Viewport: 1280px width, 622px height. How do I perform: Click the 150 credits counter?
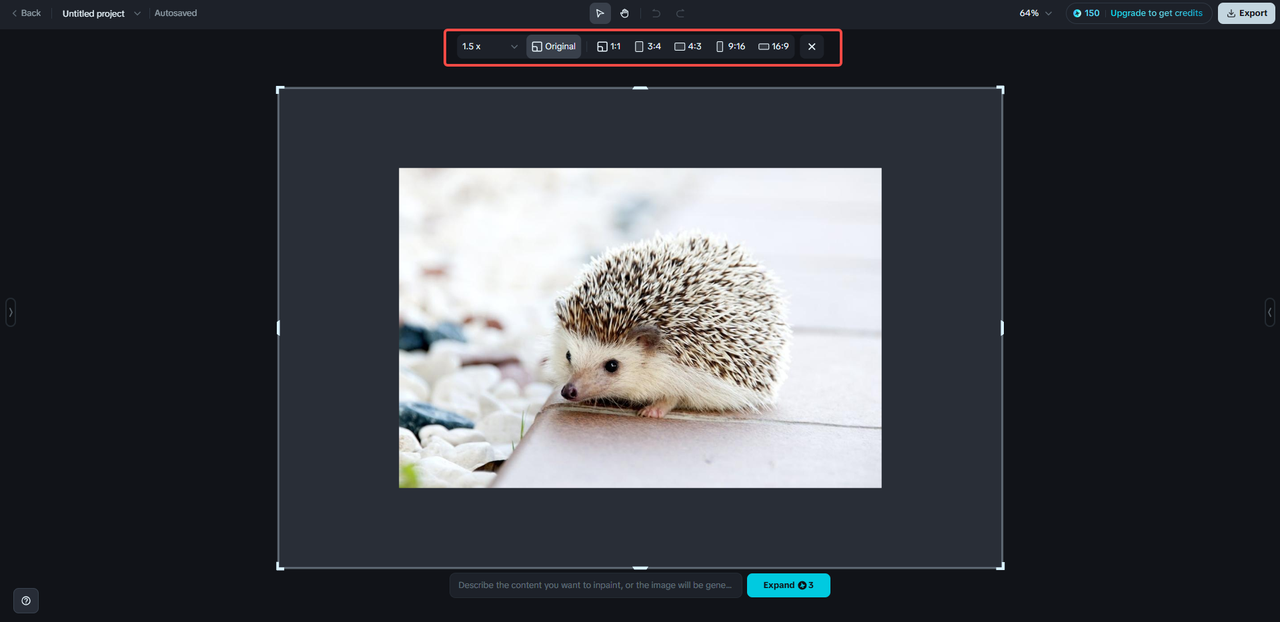(x=1086, y=13)
